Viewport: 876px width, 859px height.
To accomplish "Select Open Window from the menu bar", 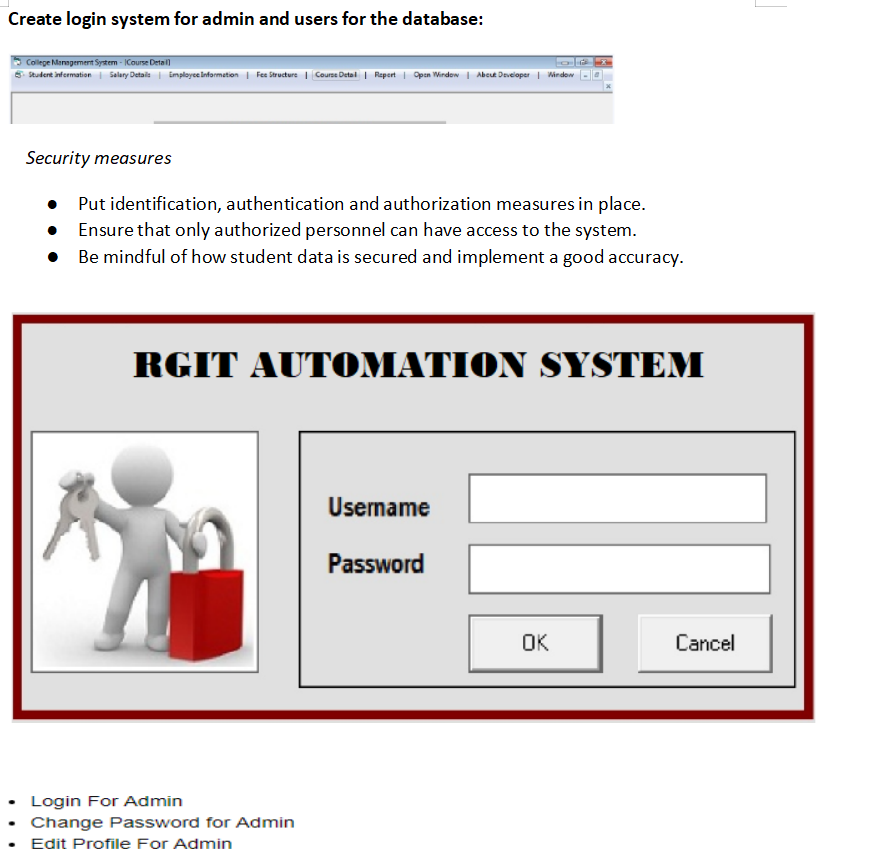I will tap(435, 75).
